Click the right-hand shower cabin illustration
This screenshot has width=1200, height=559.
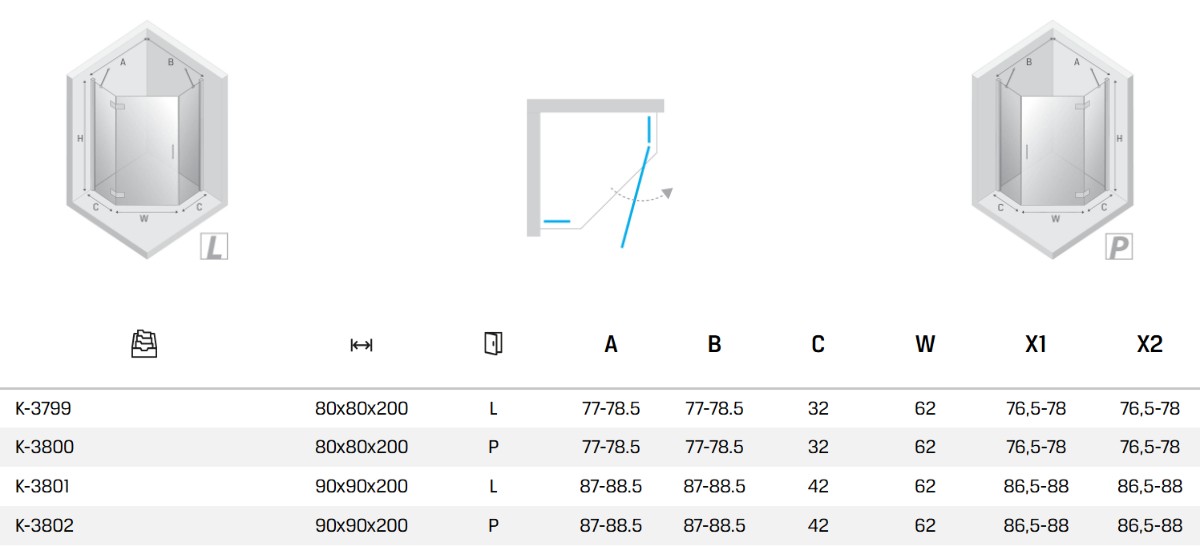point(1052,140)
